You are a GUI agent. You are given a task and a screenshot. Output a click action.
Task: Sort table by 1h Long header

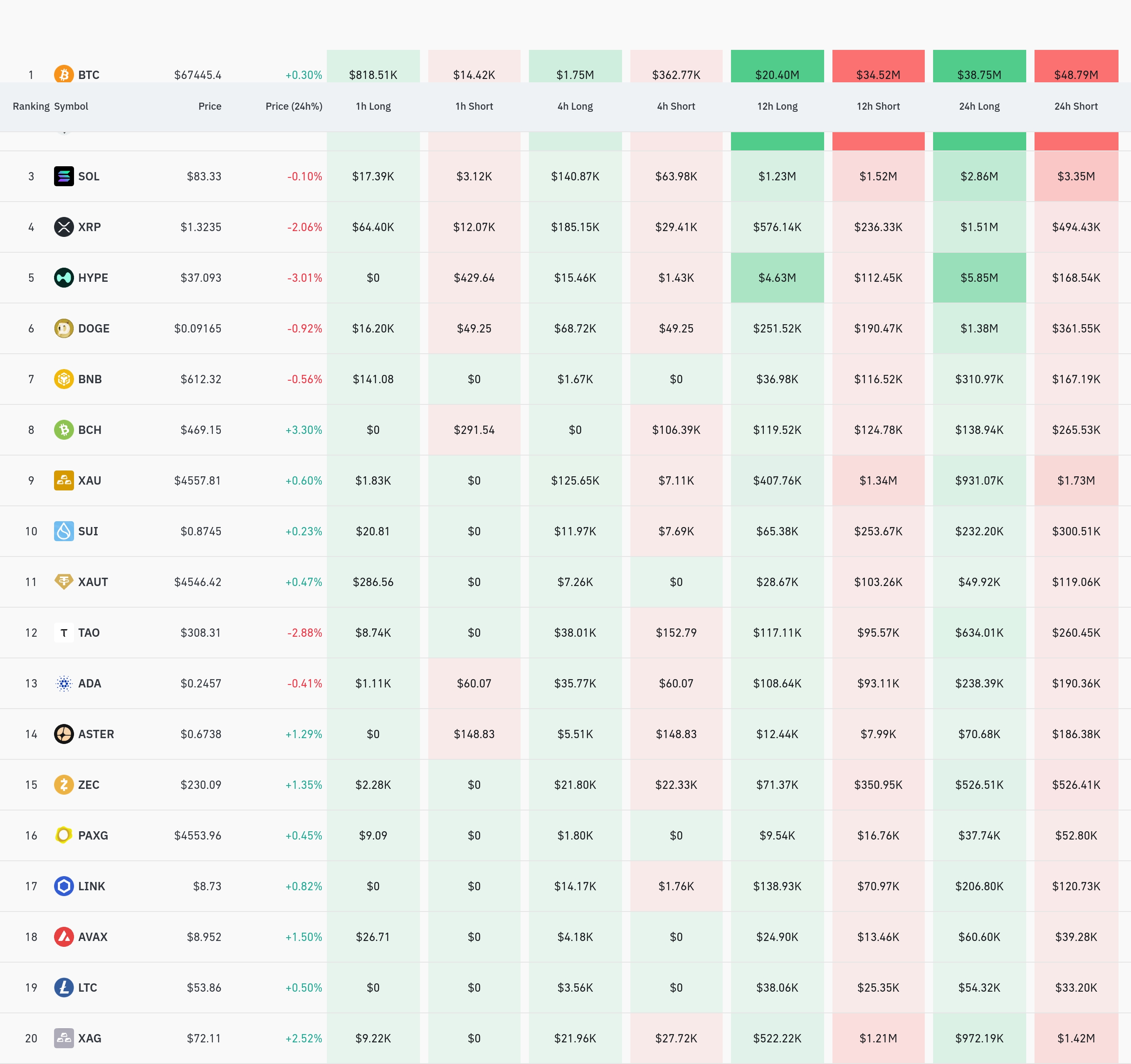(373, 106)
